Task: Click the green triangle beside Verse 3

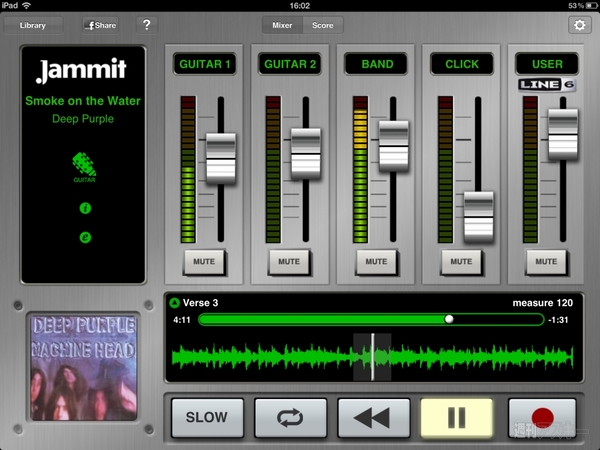Action: [x=174, y=303]
